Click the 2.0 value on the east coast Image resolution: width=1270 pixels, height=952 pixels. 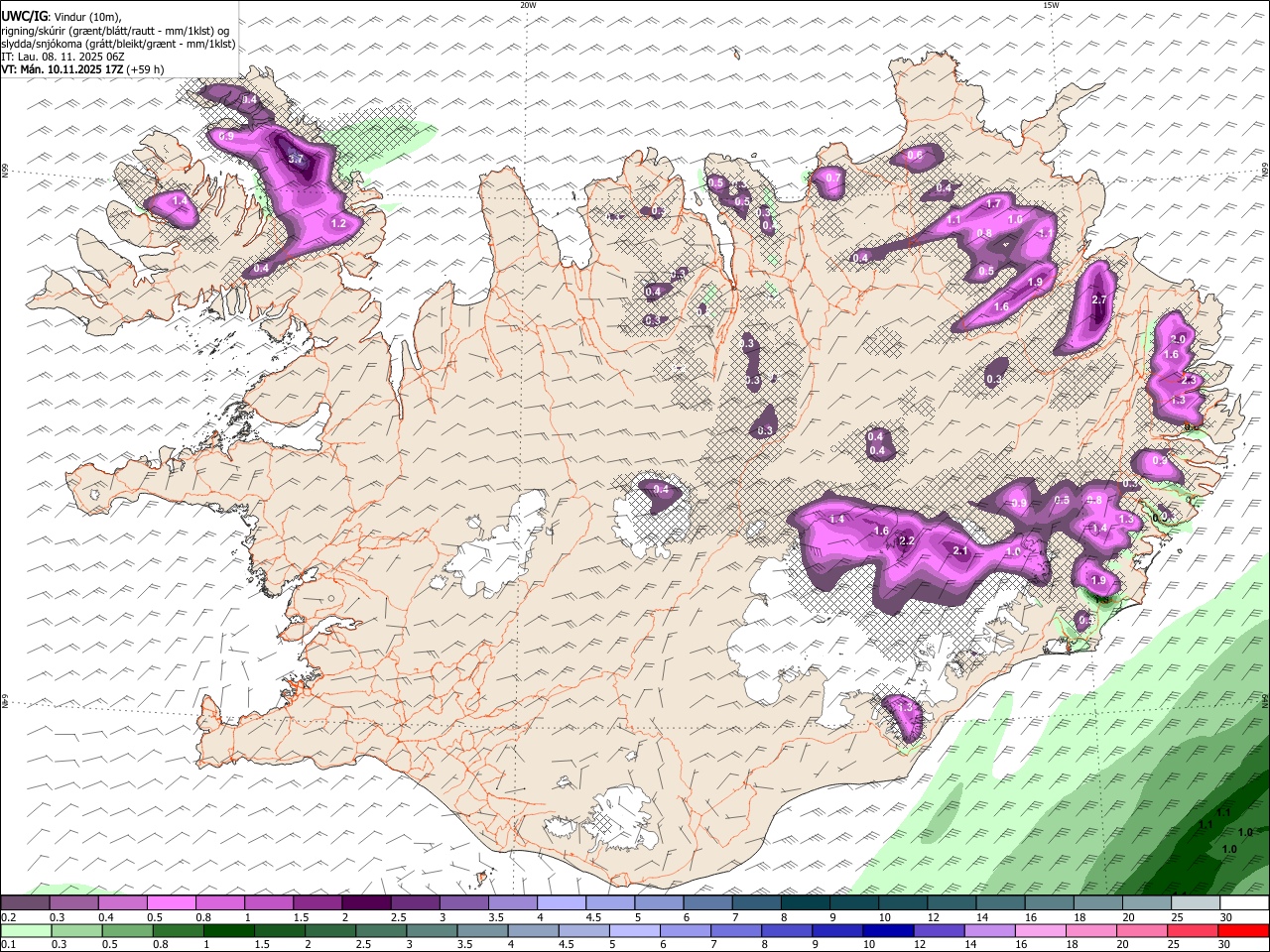1179,340
